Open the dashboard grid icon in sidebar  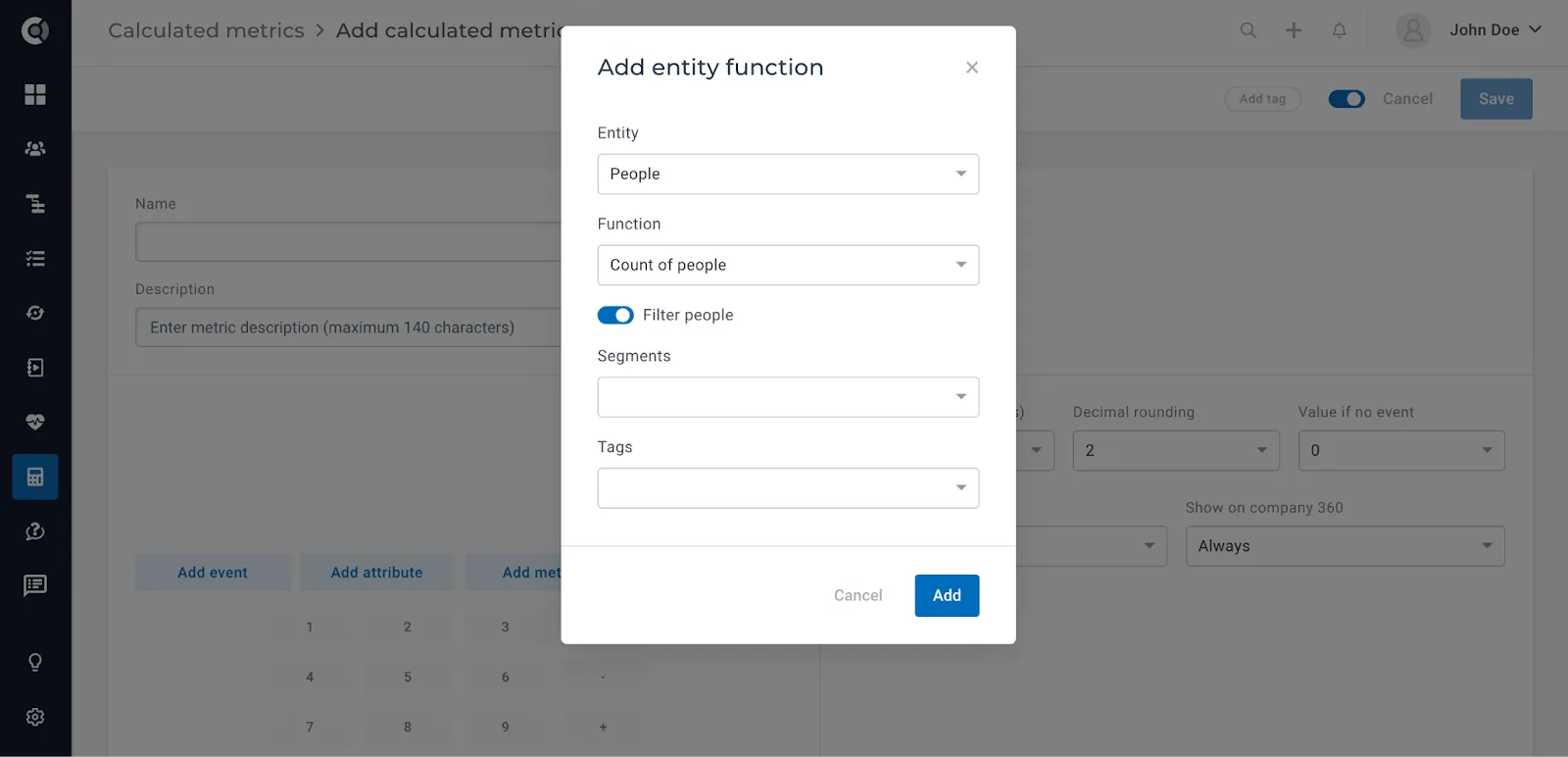point(35,94)
